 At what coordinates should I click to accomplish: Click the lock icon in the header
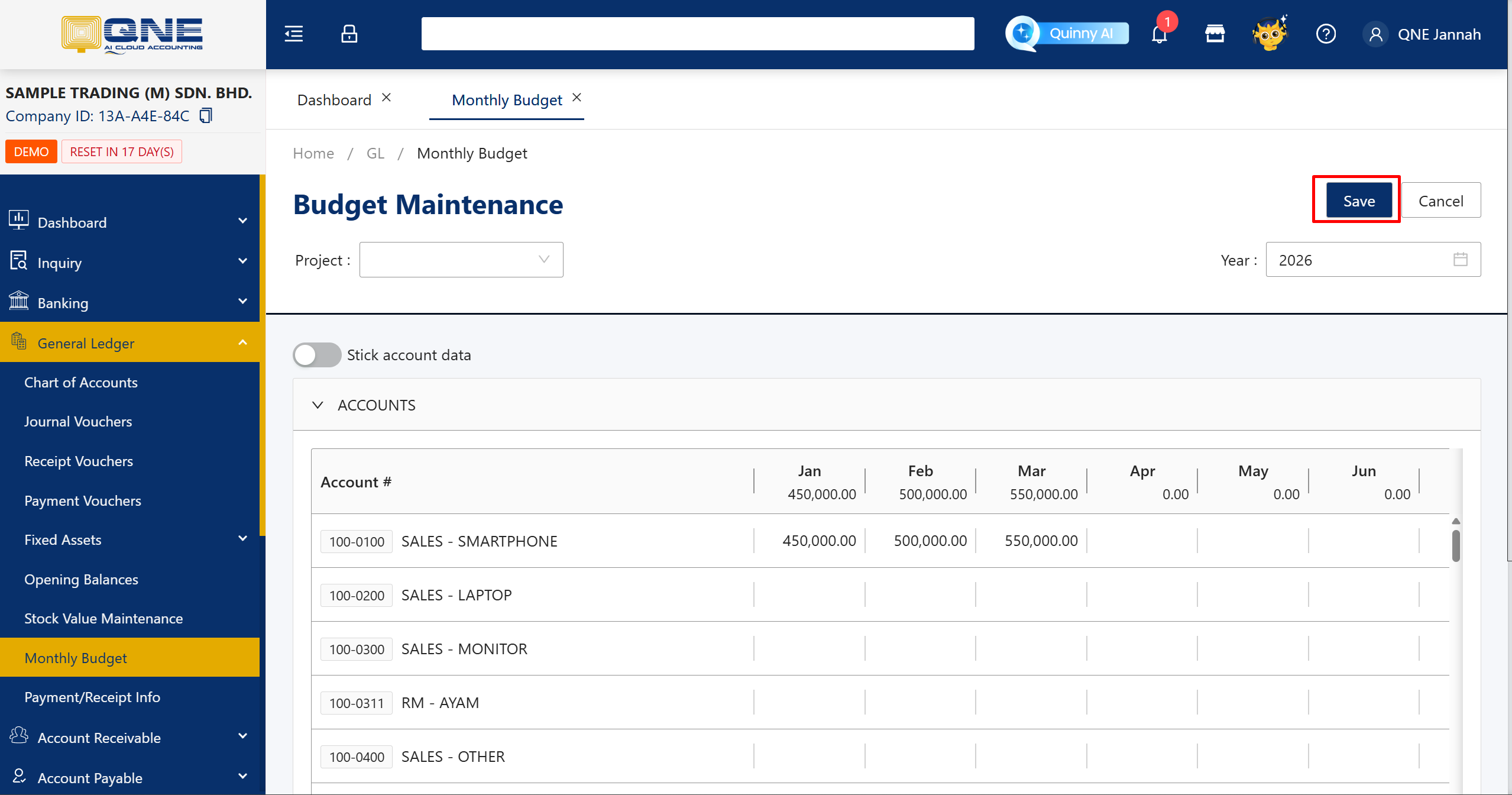[349, 34]
